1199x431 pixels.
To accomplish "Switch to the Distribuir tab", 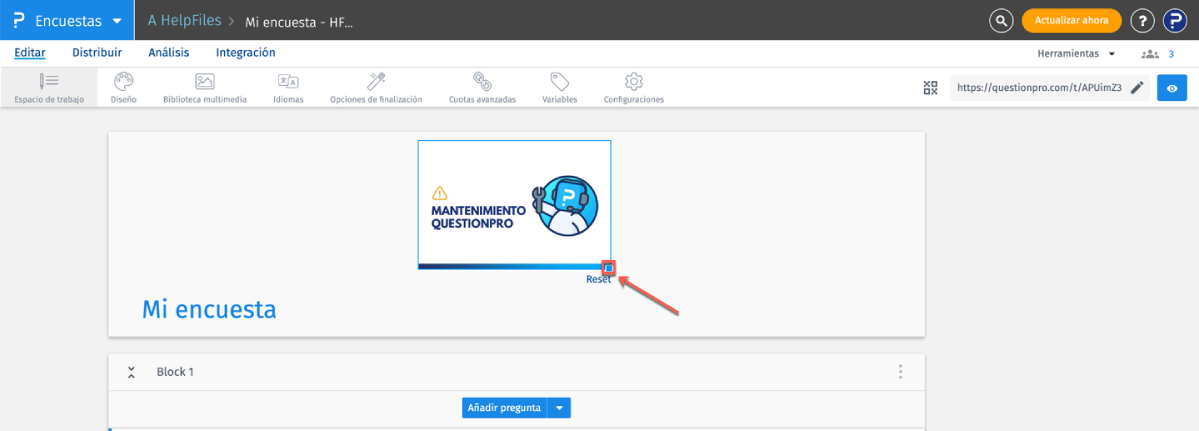I will [97, 53].
